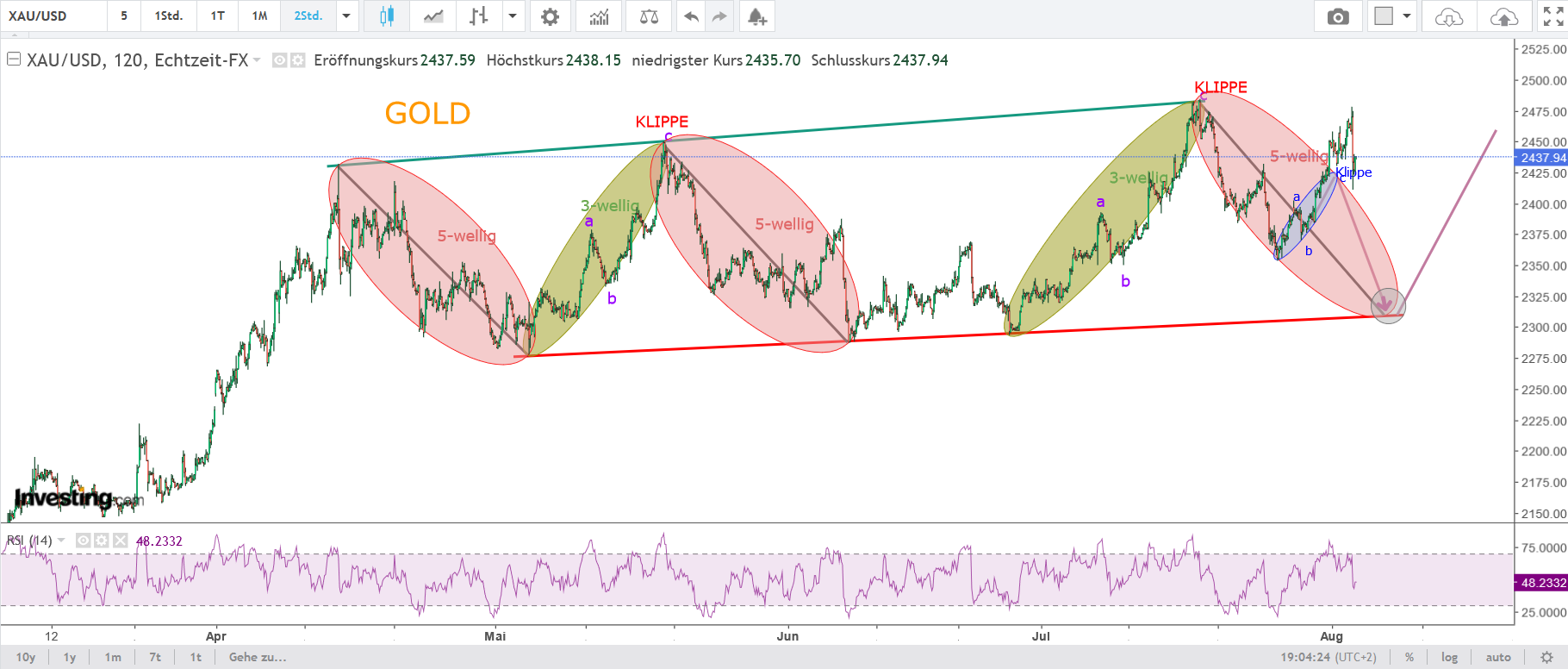
Task: Open RSI indicator settings gear
Action: (102, 541)
